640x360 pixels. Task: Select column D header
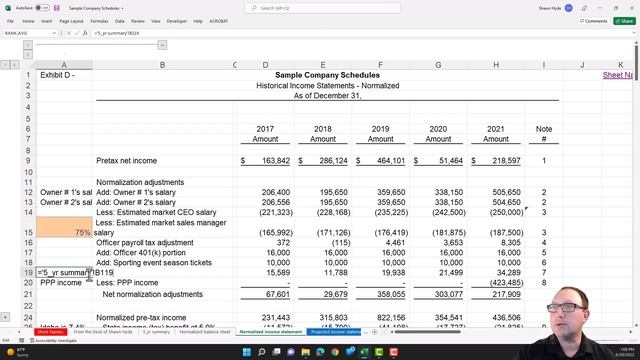pos(265,65)
